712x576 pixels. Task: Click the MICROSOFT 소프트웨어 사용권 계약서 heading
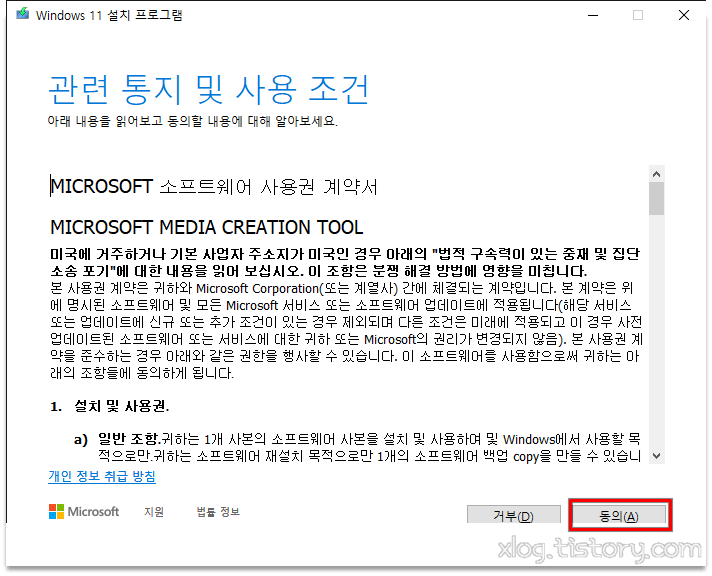pyautogui.click(x=214, y=186)
